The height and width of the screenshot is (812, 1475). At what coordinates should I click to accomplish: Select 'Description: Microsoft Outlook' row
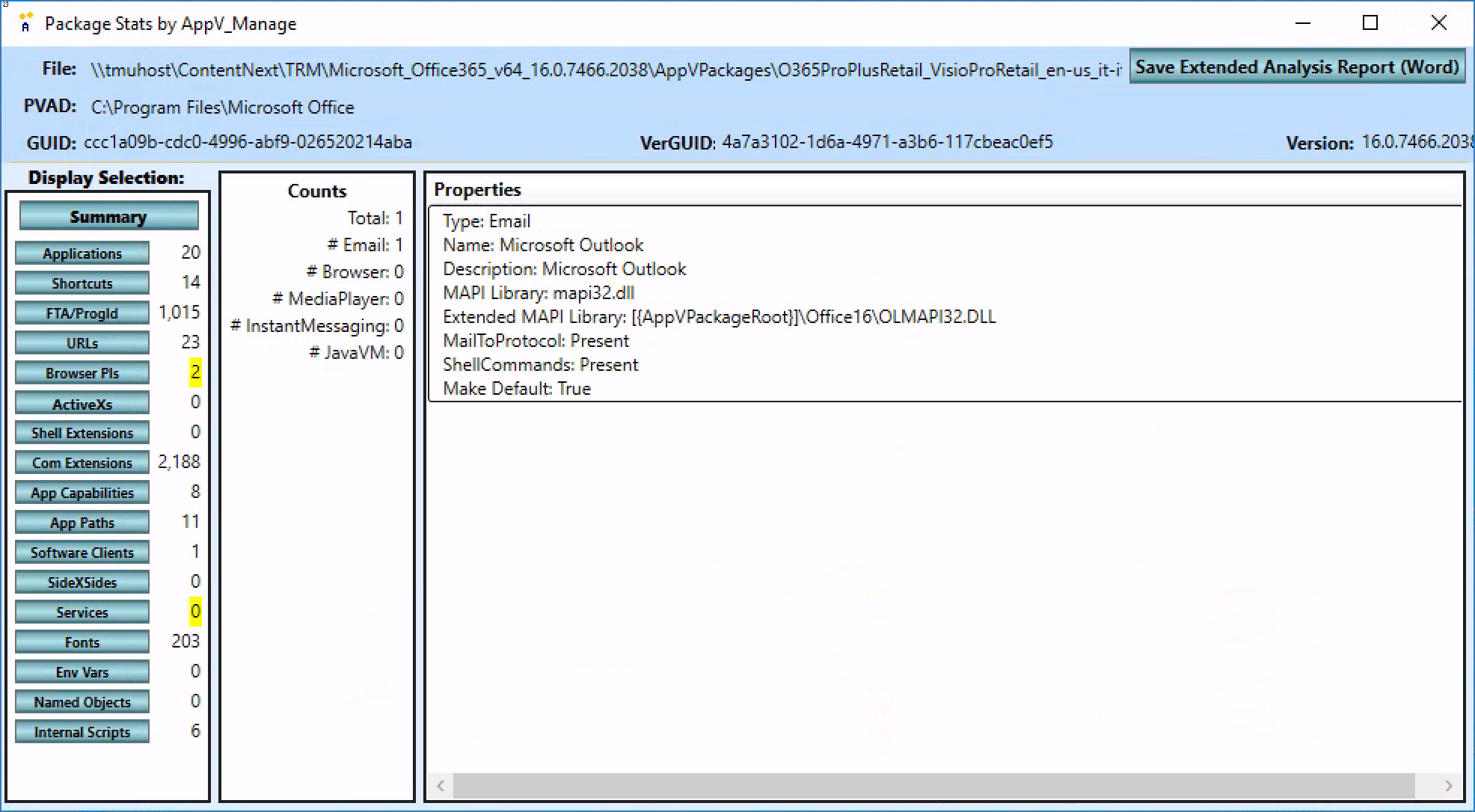point(565,269)
